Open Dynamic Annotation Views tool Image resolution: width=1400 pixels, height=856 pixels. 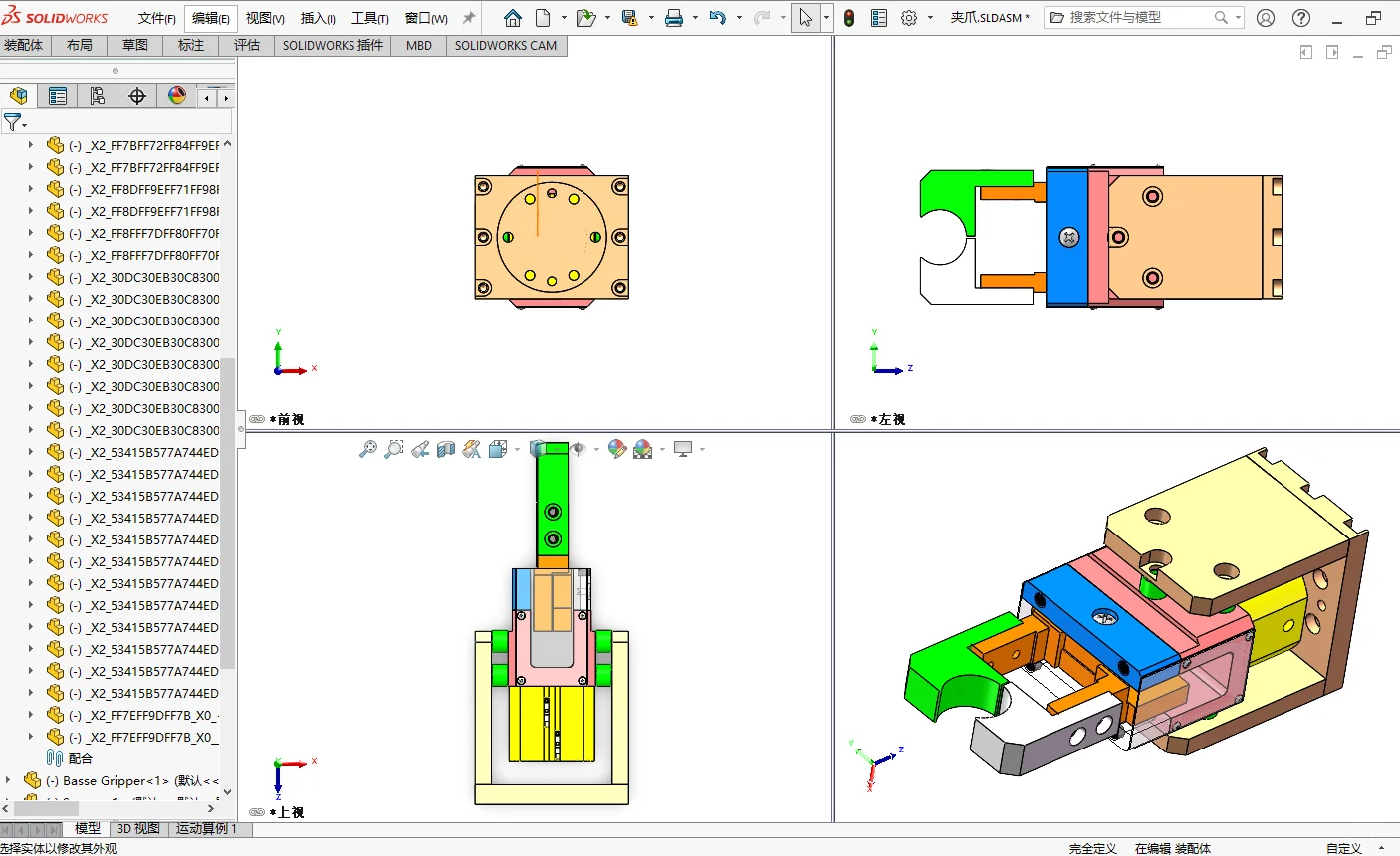[x=472, y=450]
